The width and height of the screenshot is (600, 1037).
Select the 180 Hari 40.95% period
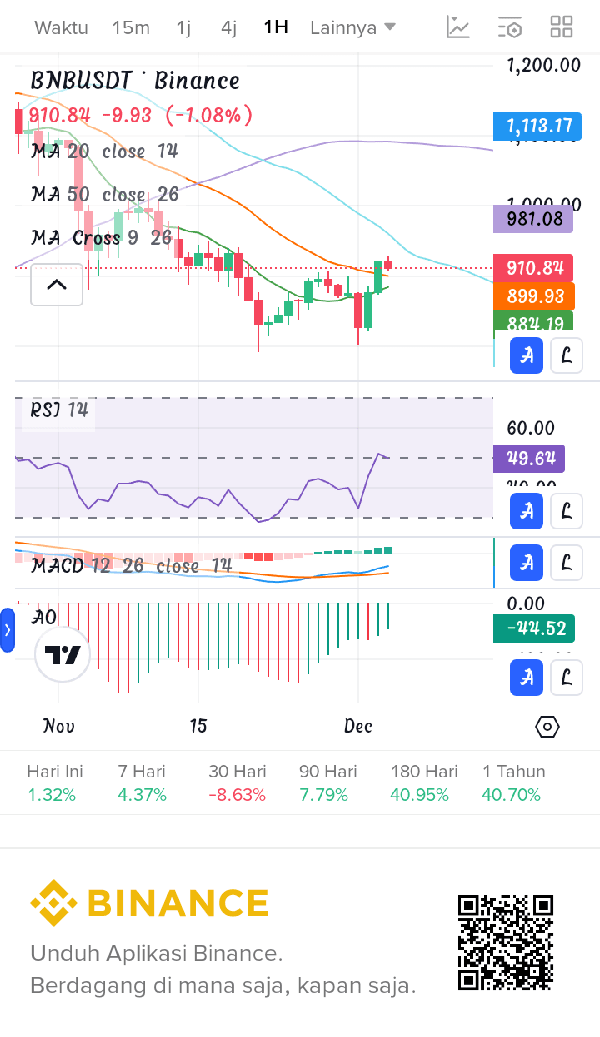pos(424,783)
